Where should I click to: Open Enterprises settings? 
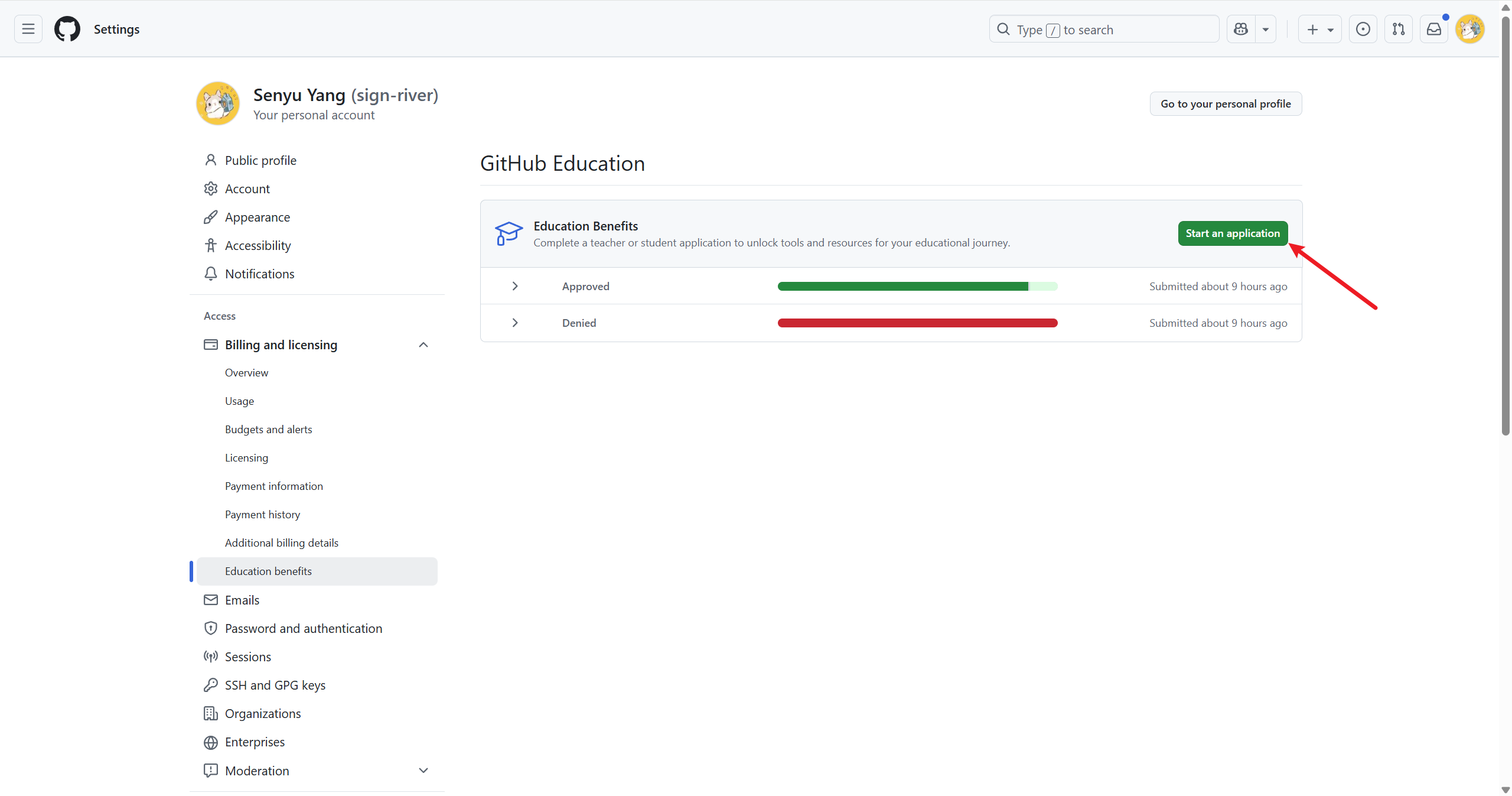pos(255,742)
